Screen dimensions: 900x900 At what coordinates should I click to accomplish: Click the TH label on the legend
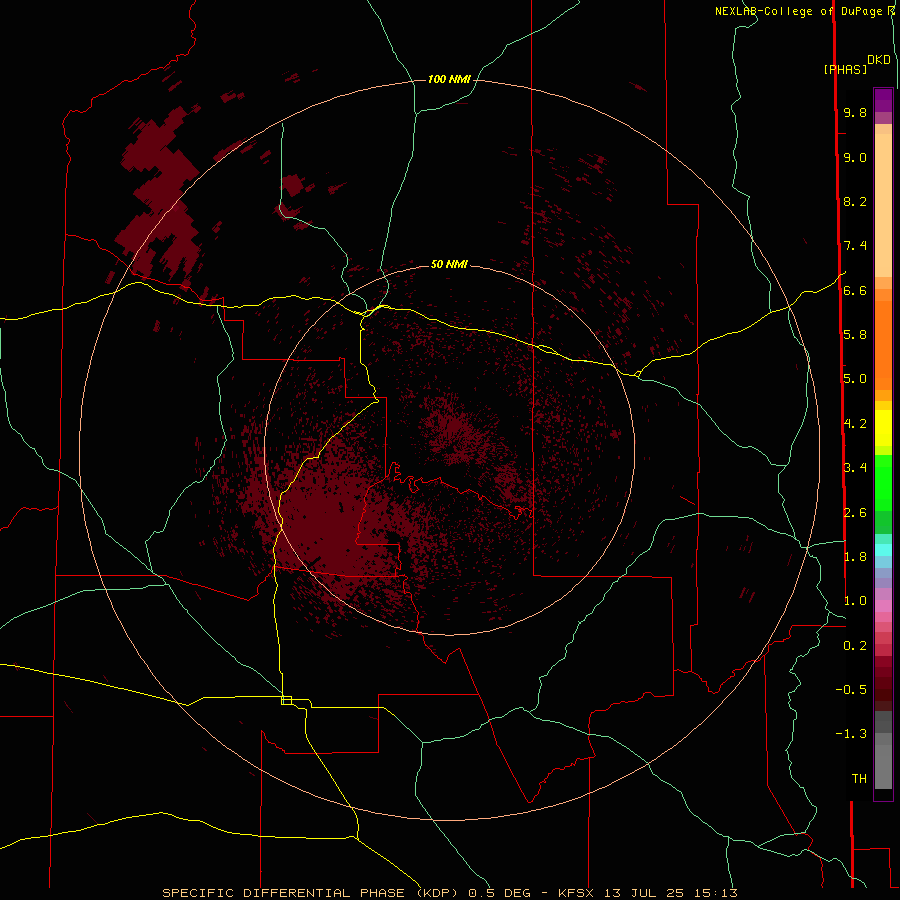(x=859, y=778)
